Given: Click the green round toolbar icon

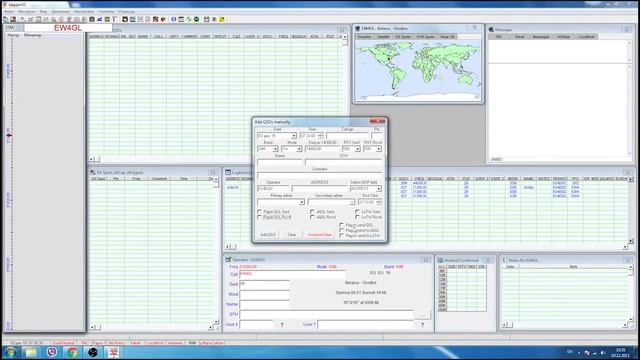Looking at the screenshot, I should pos(196,19).
